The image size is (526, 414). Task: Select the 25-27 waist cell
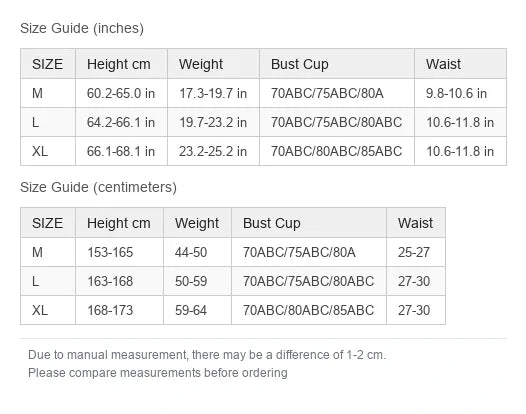point(416,252)
